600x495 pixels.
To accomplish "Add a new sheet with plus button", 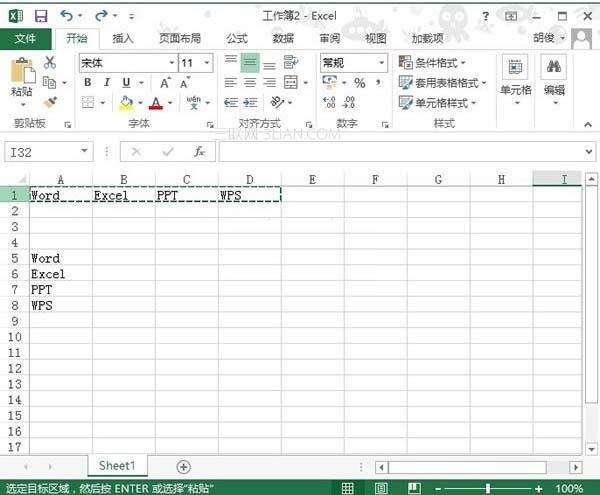I will click(x=184, y=467).
